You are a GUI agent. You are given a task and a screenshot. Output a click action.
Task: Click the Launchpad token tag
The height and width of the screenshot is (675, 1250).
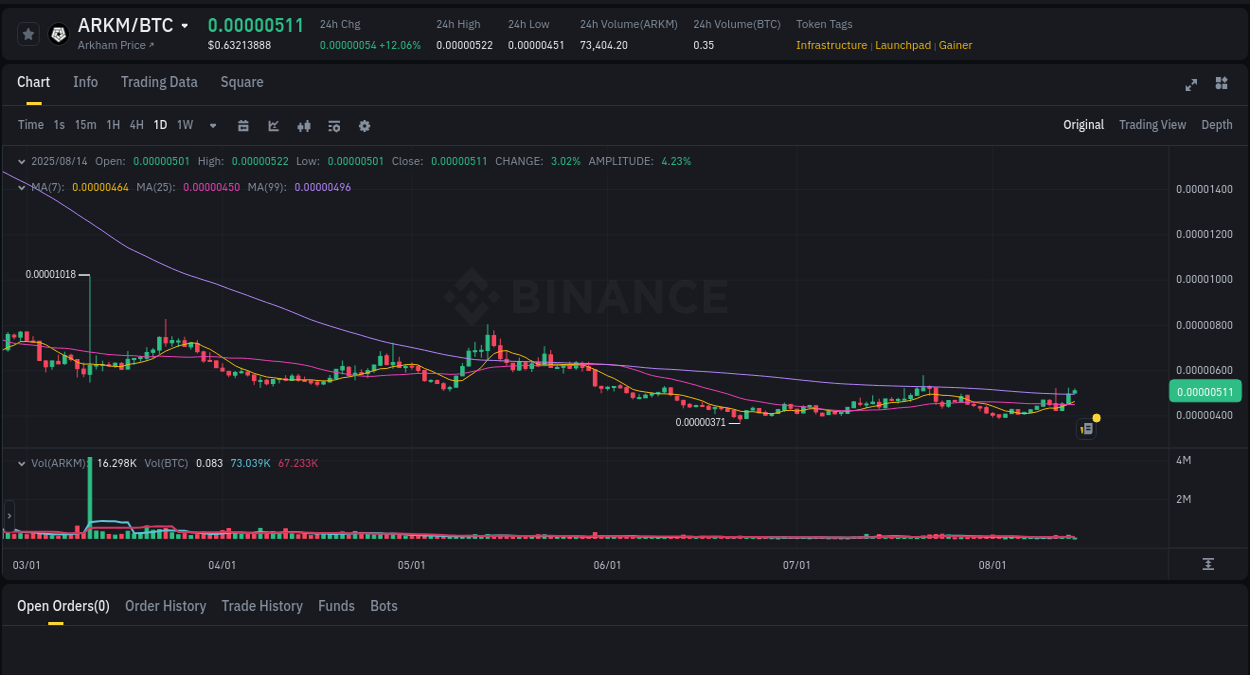click(x=902, y=45)
